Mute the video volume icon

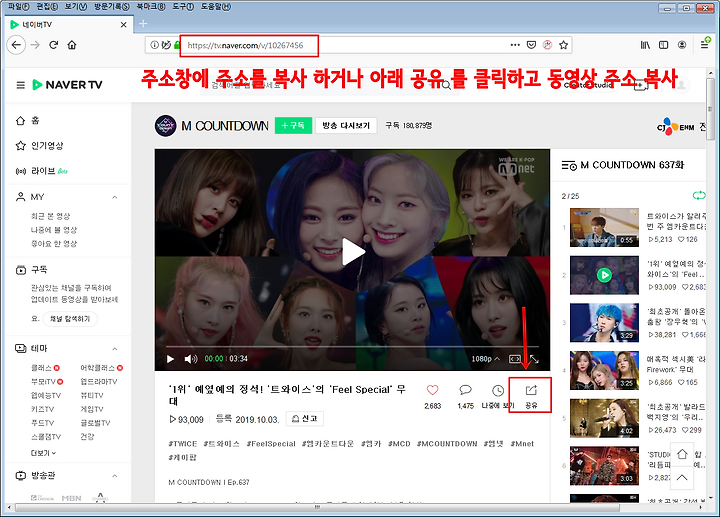(x=191, y=359)
